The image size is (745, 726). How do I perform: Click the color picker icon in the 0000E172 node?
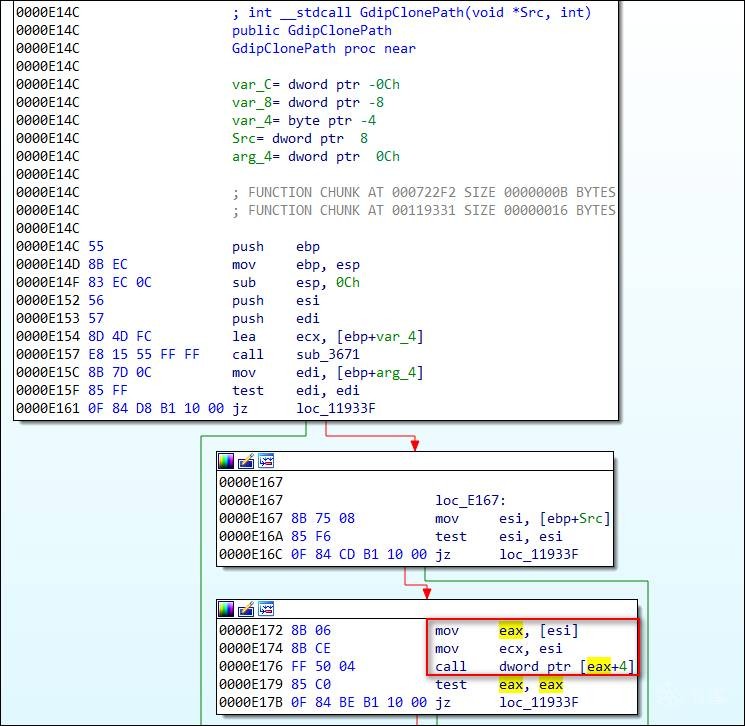(226, 609)
